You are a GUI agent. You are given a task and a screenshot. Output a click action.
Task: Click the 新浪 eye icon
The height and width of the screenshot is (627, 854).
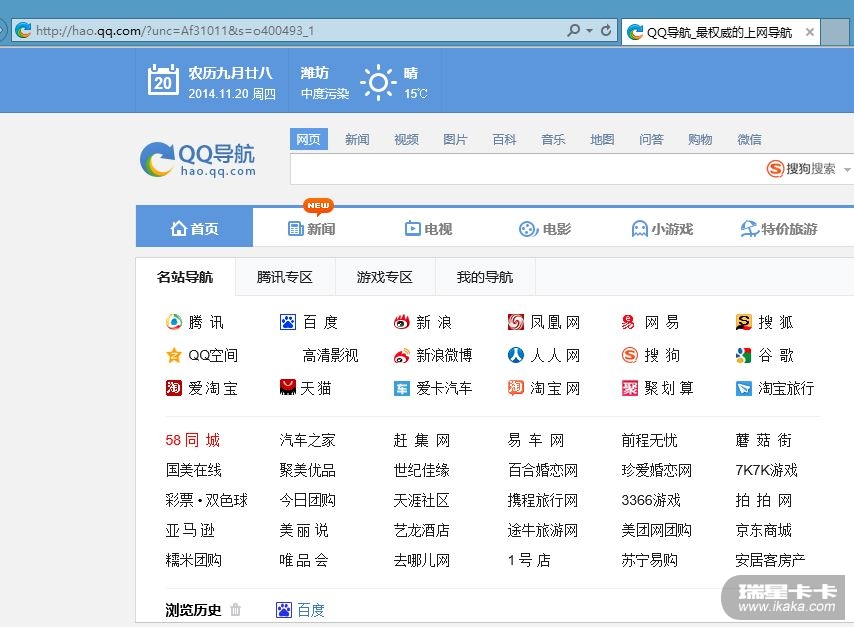coord(401,322)
